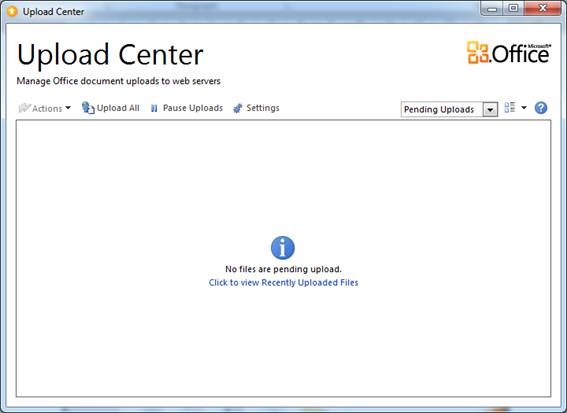Image resolution: width=567 pixels, height=413 pixels.
Task: Open the Actions dropdown menu
Action: (x=44, y=108)
